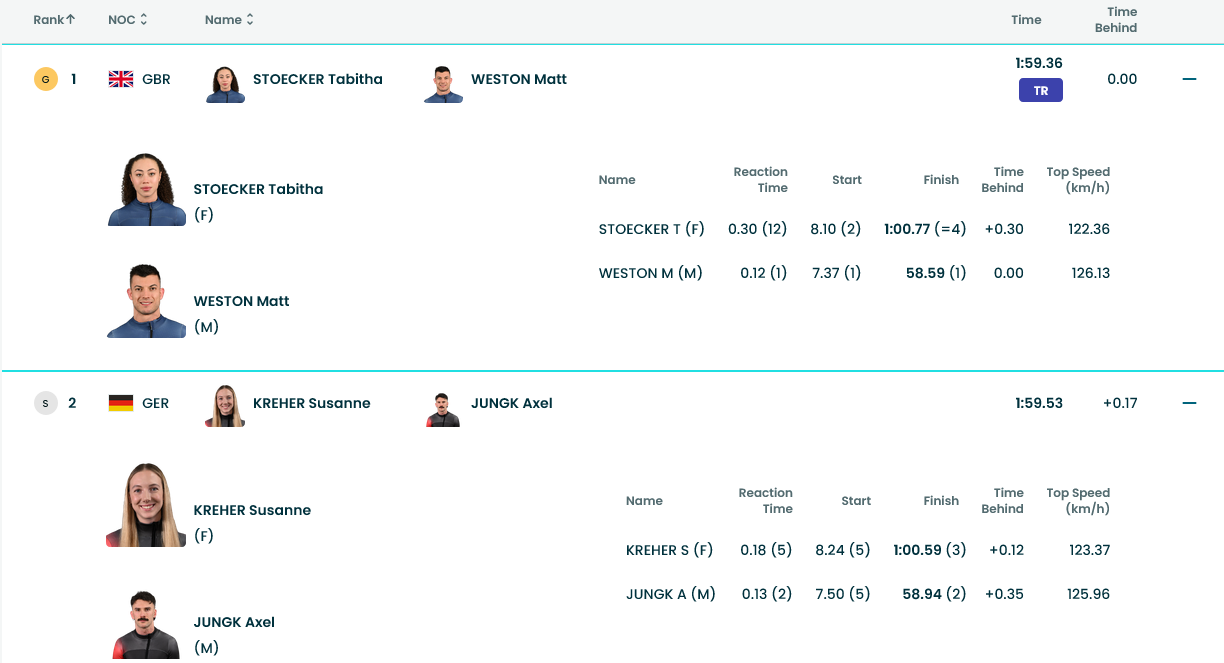The height and width of the screenshot is (663, 1224).
Task: Click the Time column header
Action: pyautogui.click(x=1026, y=20)
